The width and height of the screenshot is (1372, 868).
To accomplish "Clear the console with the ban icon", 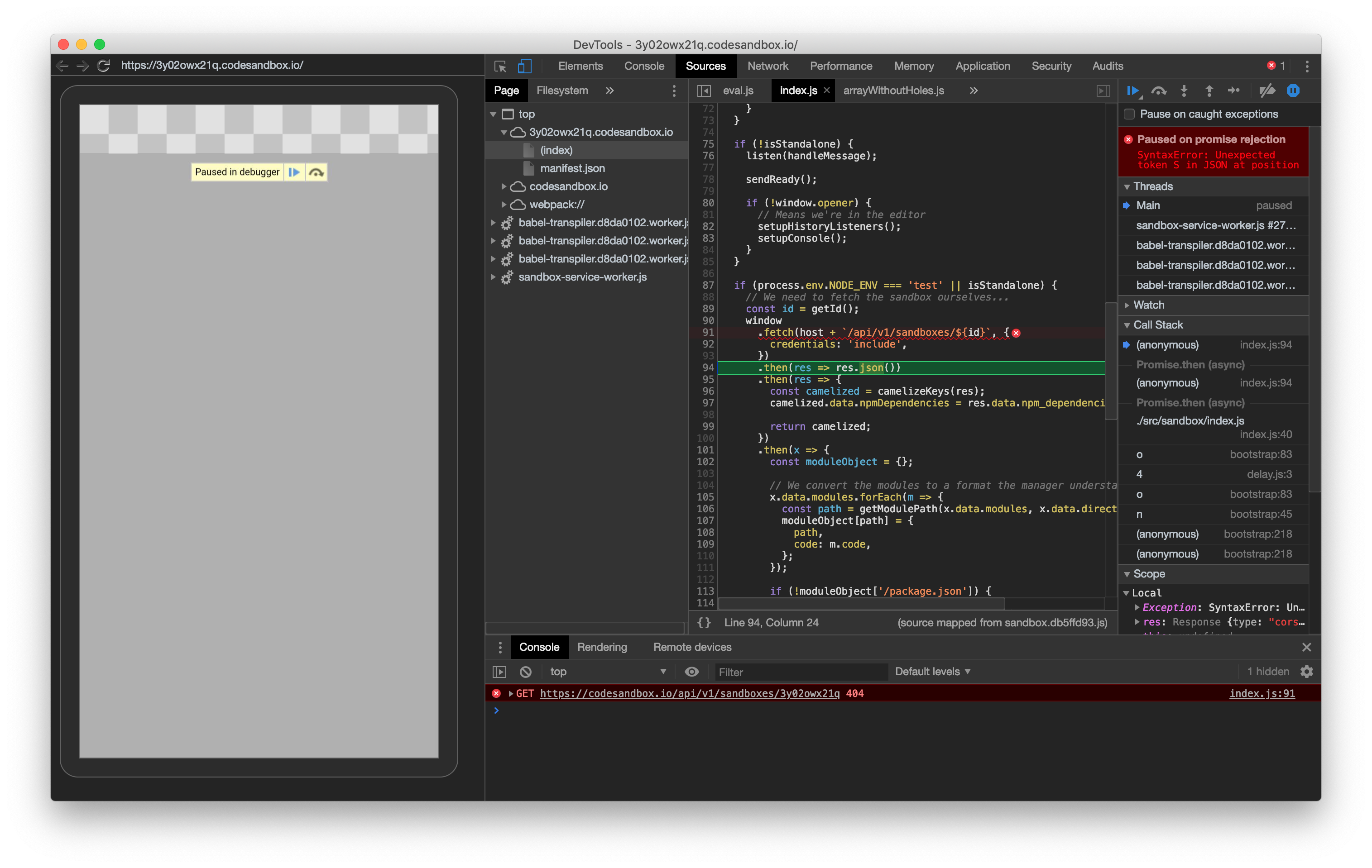I will tap(525, 672).
